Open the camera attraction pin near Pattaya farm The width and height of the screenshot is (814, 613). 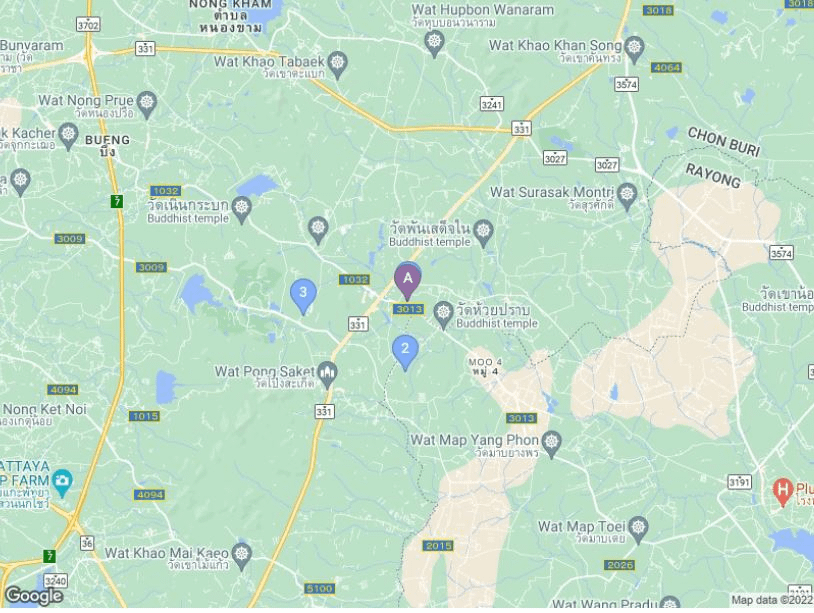coord(63,484)
